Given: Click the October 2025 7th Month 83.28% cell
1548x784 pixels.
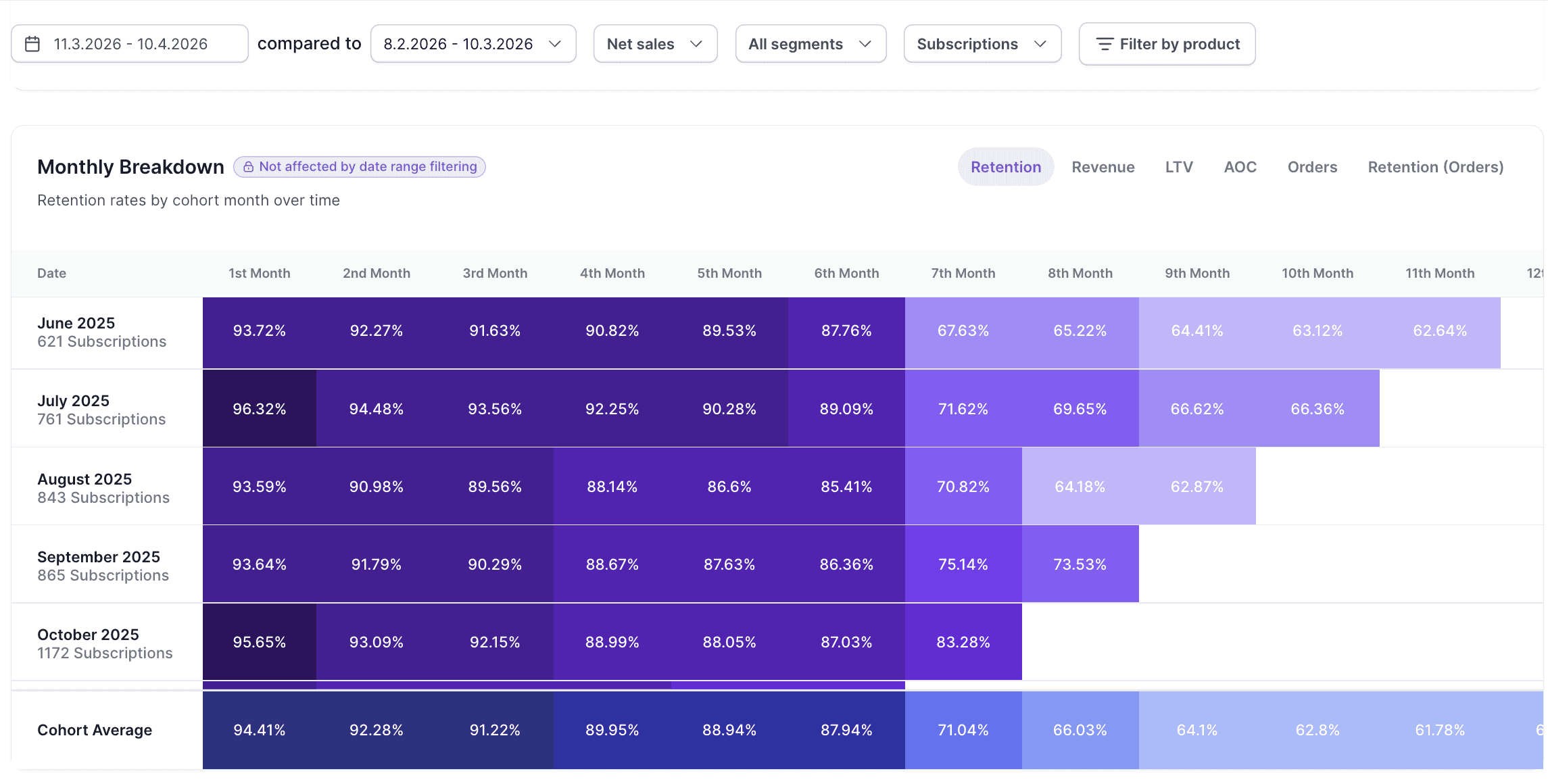Looking at the screenshot, I should [963, 642].
